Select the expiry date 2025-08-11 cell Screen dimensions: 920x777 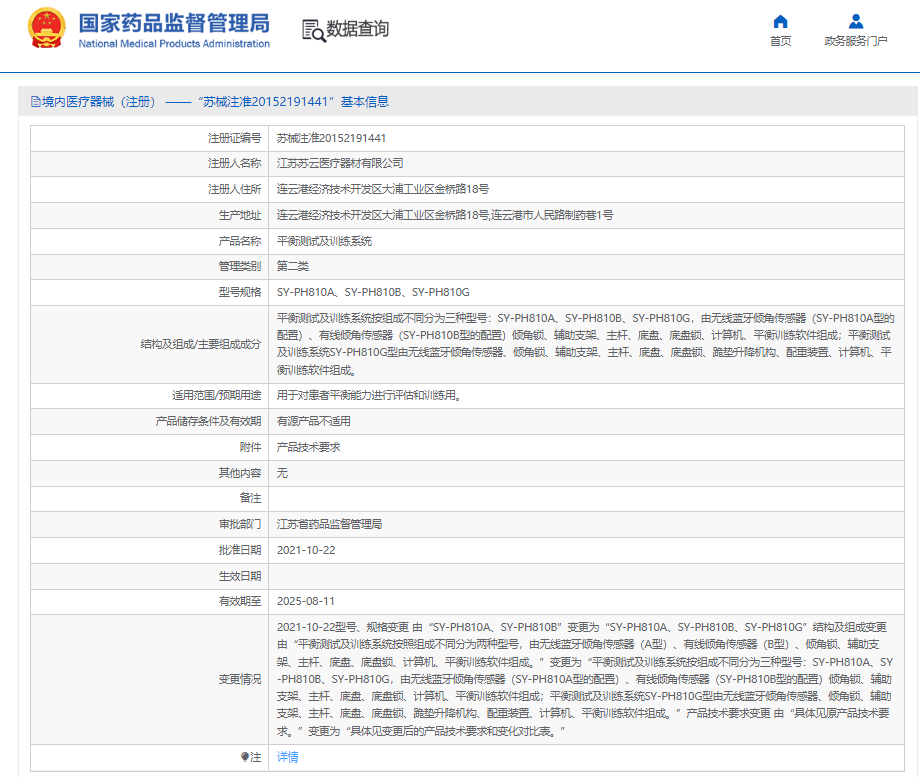pyautogui.click(x=306, y=602)
